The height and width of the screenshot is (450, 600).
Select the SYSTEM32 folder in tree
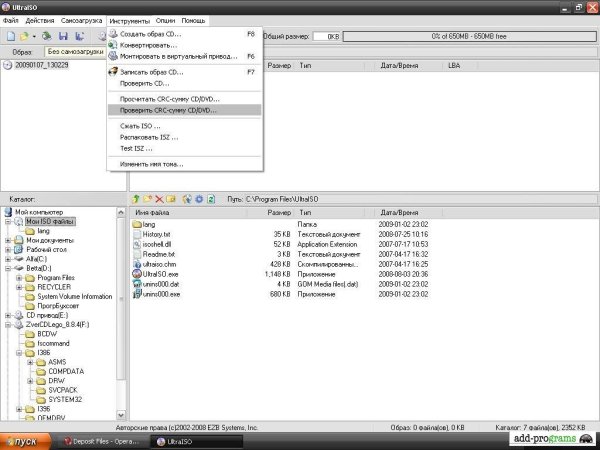(65, 399)
